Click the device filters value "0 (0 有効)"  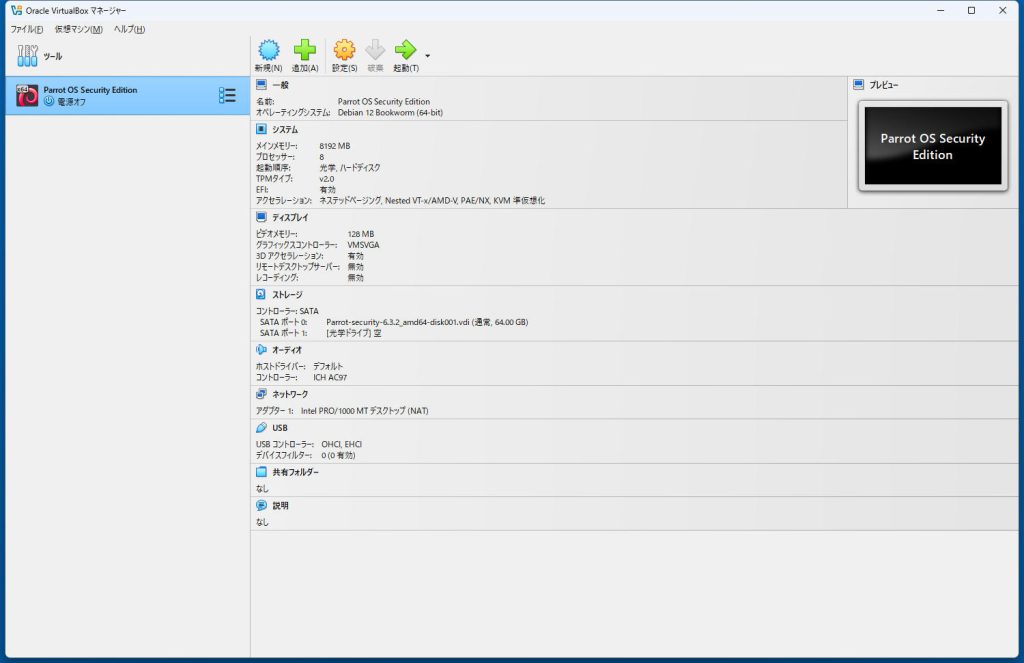click(338, 455)
